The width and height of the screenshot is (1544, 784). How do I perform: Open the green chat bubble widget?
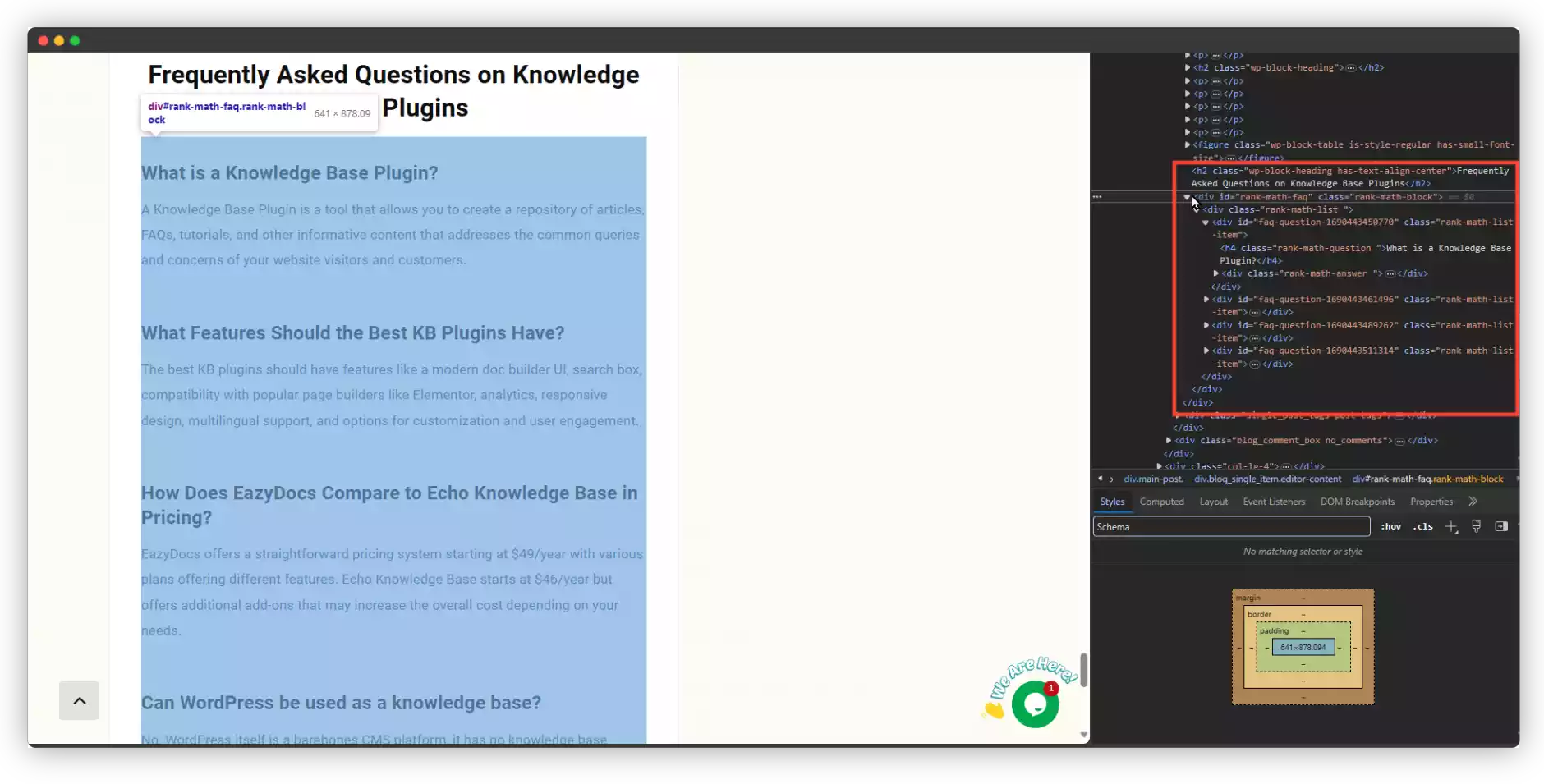[1035, 704]
